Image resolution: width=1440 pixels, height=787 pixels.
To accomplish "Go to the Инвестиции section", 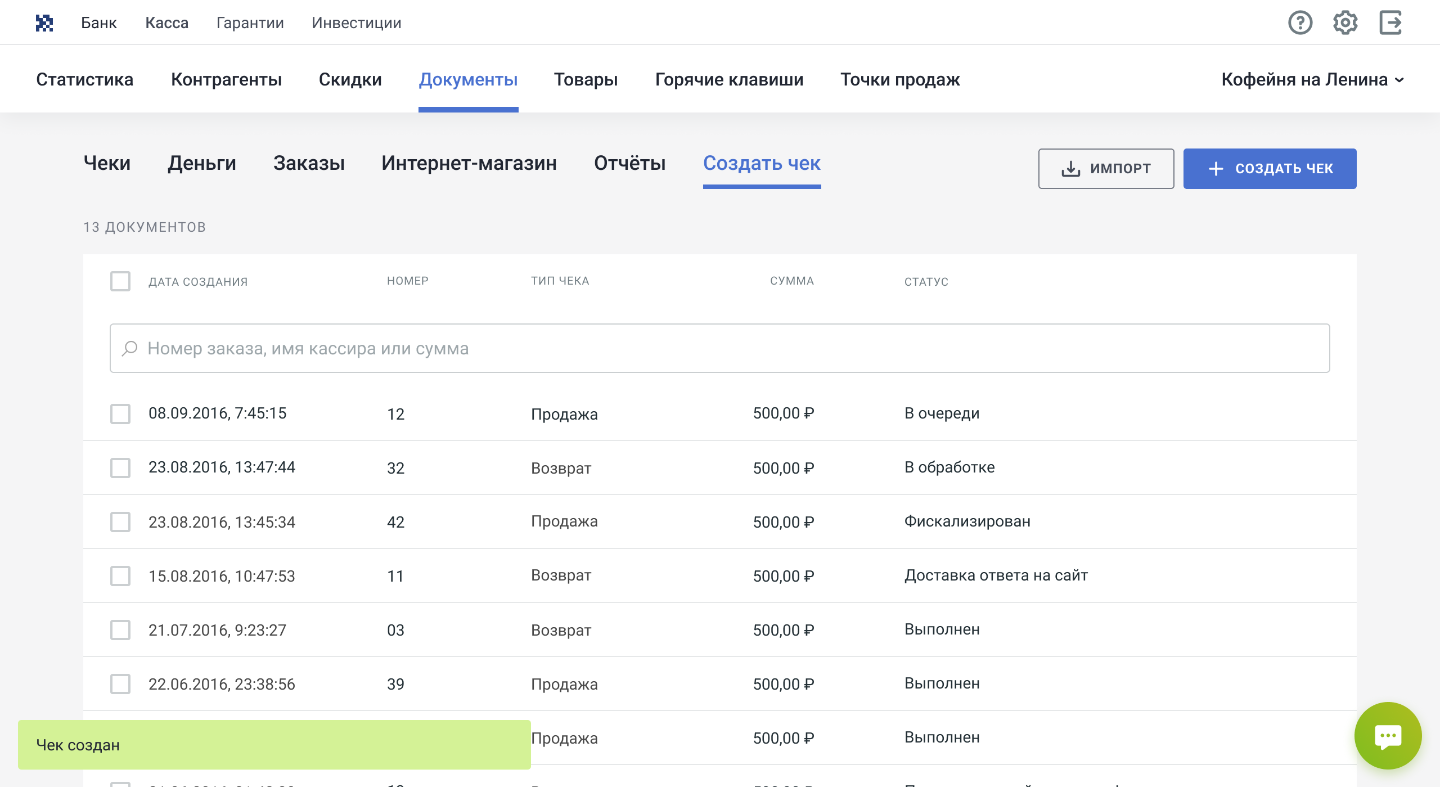I will point(357,23).
